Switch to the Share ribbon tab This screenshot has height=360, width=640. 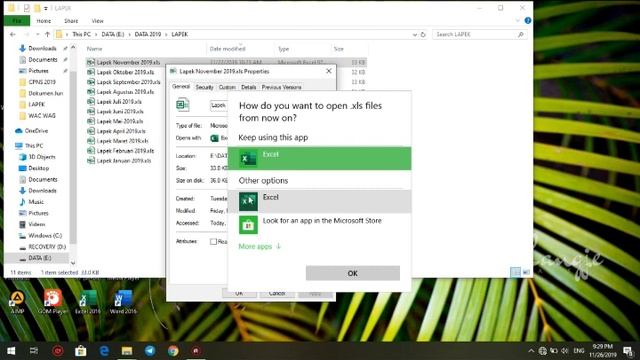click(x=71, y=21)
